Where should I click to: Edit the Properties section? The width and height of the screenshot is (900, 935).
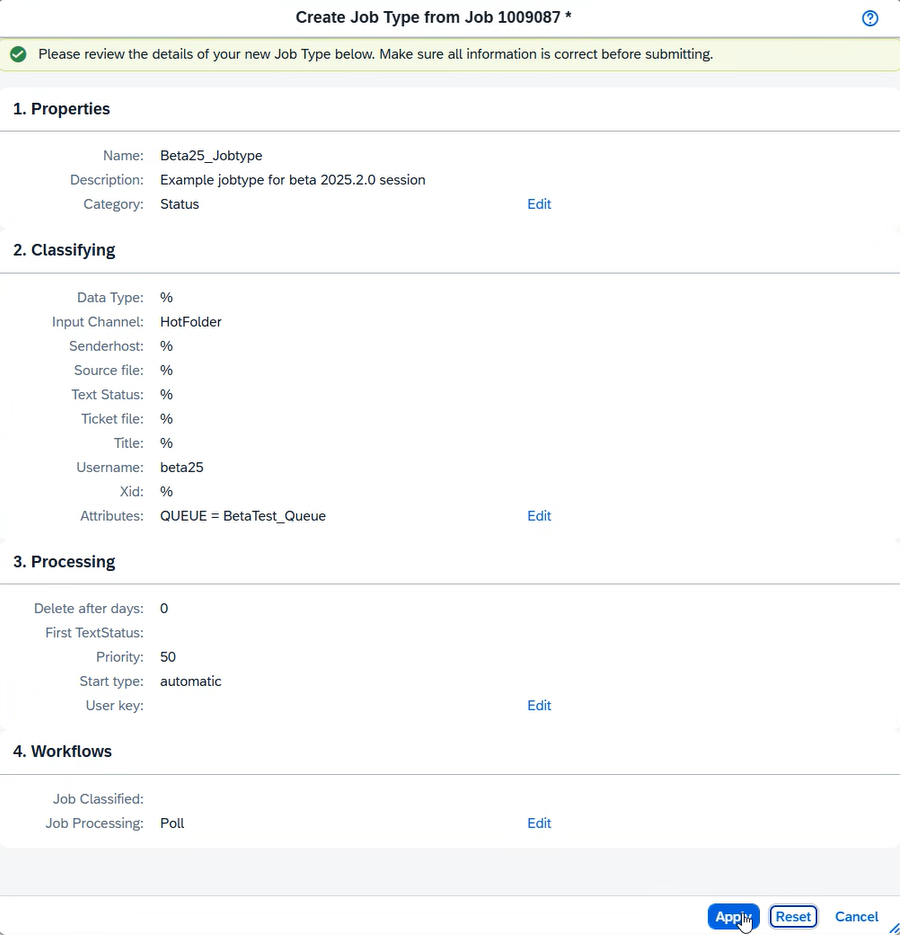(539, 204)
